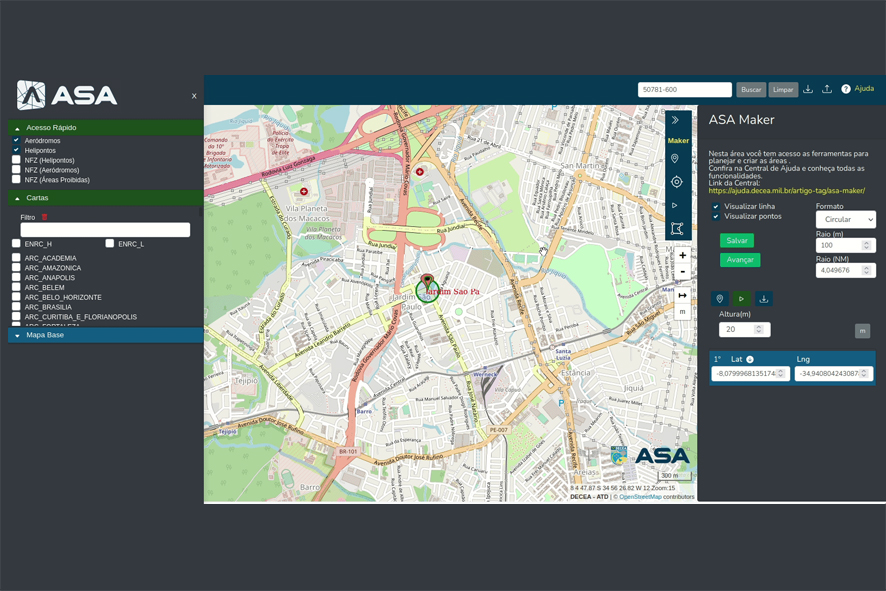Click the blue pin button above Altura
The height and width of the screenshot is (591, 886).
(719, 298)
